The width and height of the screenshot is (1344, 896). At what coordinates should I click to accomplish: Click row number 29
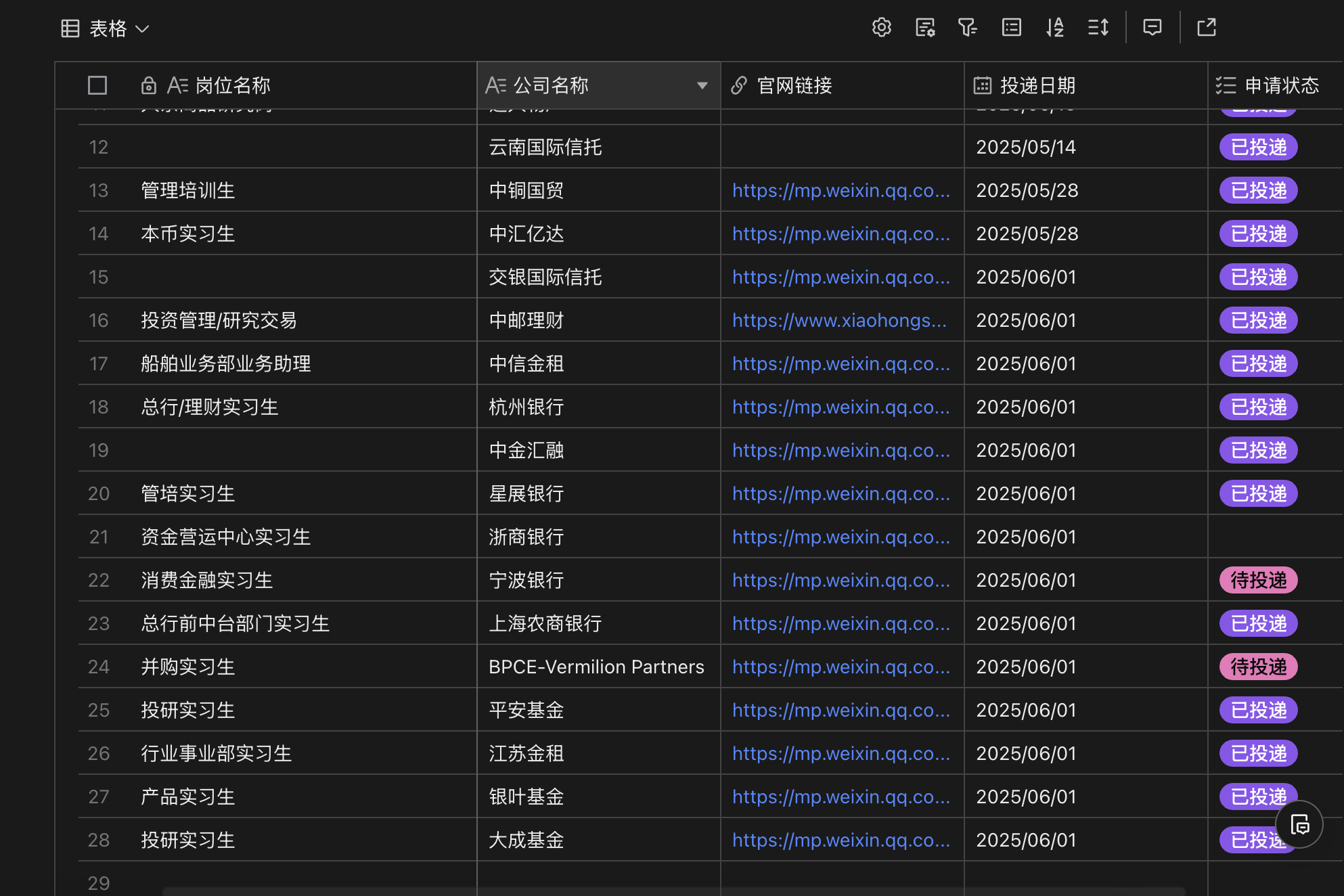pyautogui.click(x=99, y=883)
